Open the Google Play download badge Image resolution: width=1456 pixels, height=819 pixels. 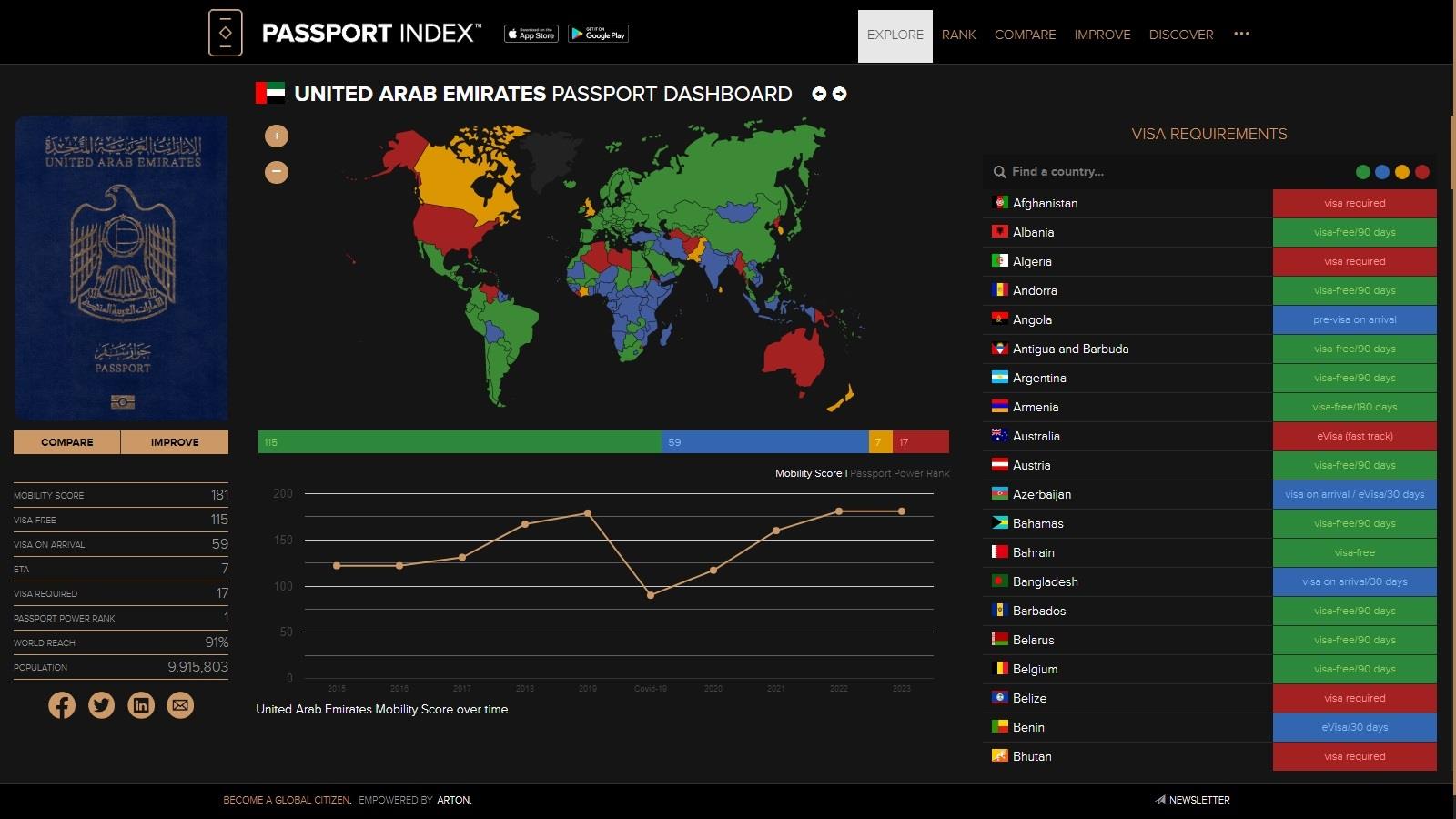pos(599,34)
